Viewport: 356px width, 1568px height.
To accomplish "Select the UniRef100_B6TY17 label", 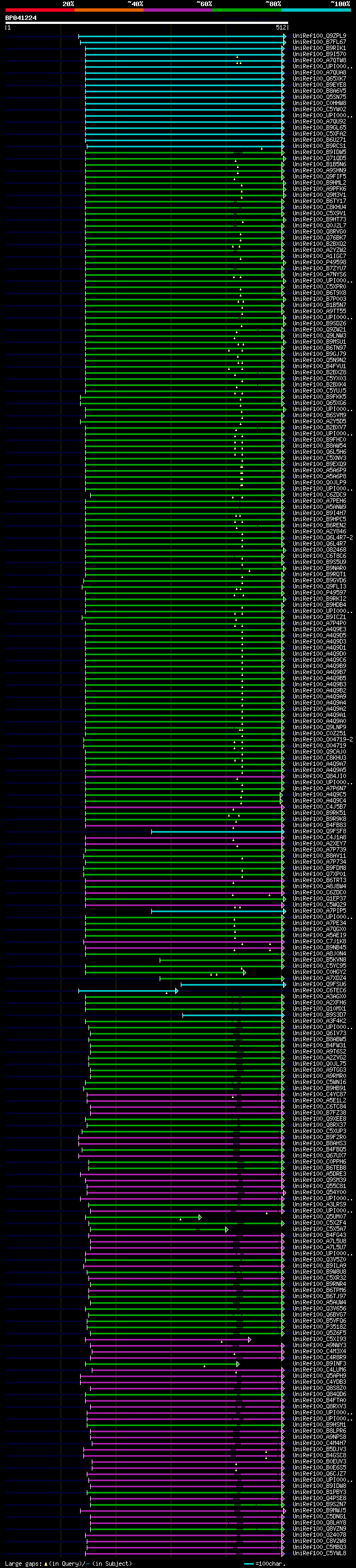I will (319, 201).
